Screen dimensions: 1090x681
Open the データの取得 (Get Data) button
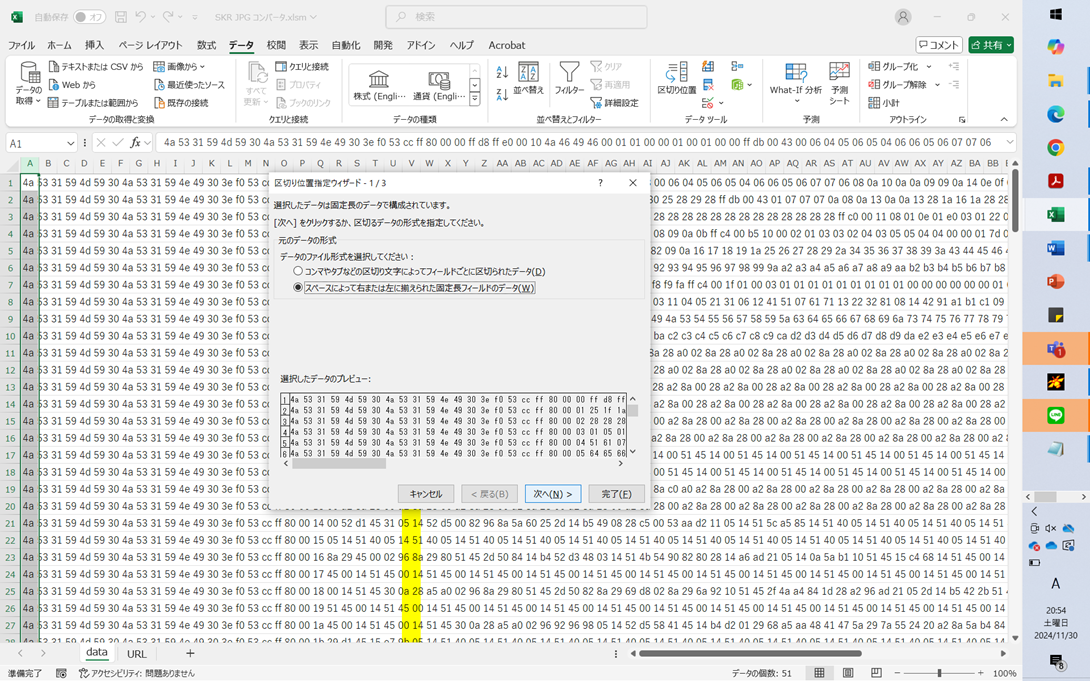(29, 83)
